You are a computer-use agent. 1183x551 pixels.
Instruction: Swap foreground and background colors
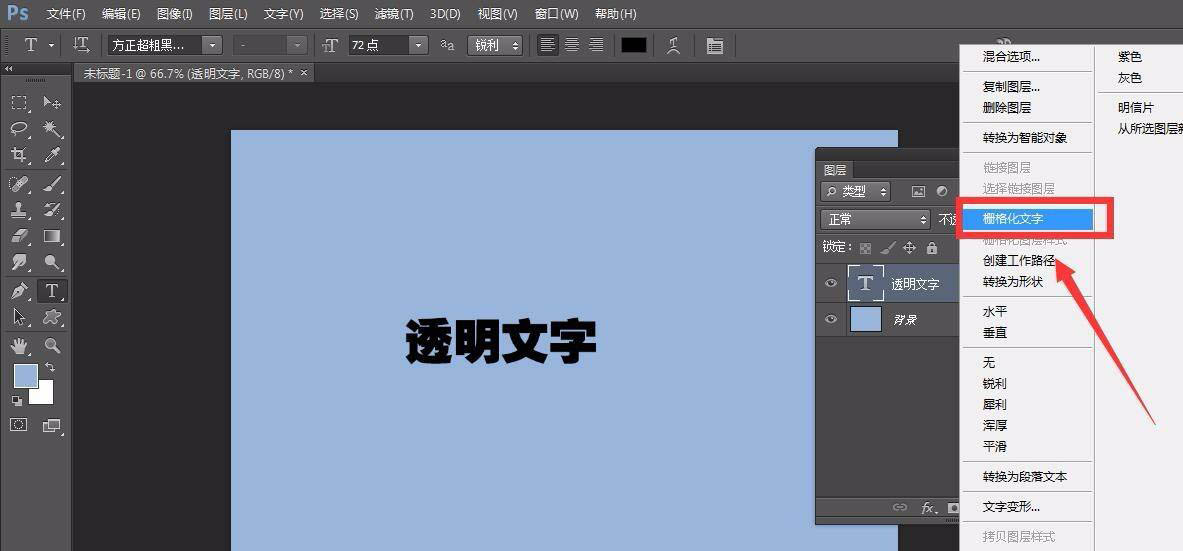pyautogui.click(x=50, y=367)
